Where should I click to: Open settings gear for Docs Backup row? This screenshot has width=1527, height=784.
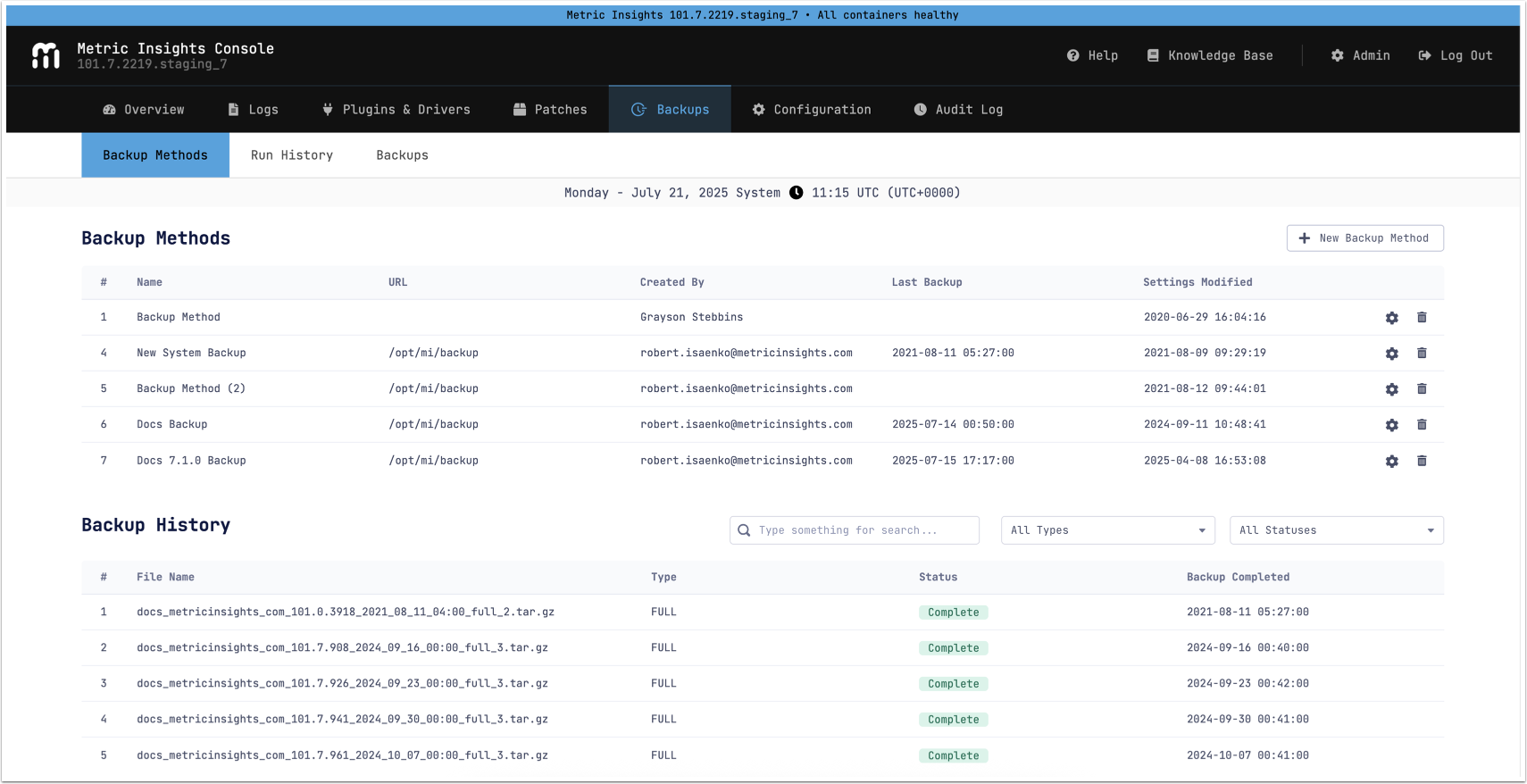pyautogui.click(x=1391, y=425)
